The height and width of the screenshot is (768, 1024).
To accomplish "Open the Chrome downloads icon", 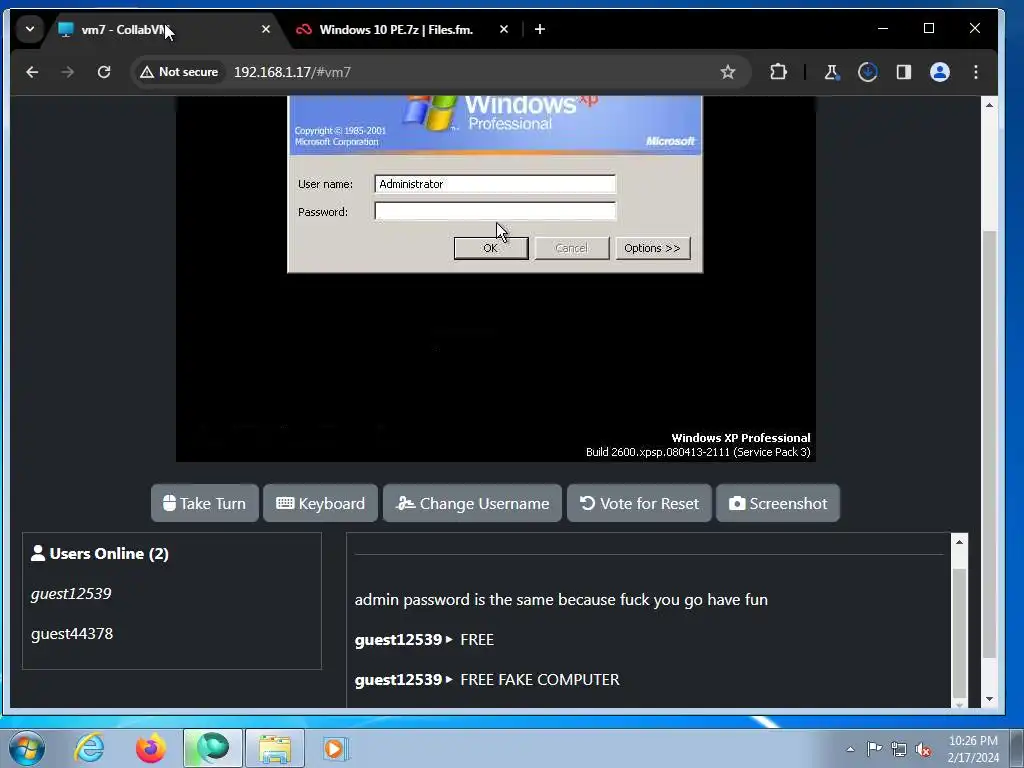I will [867, 72].
